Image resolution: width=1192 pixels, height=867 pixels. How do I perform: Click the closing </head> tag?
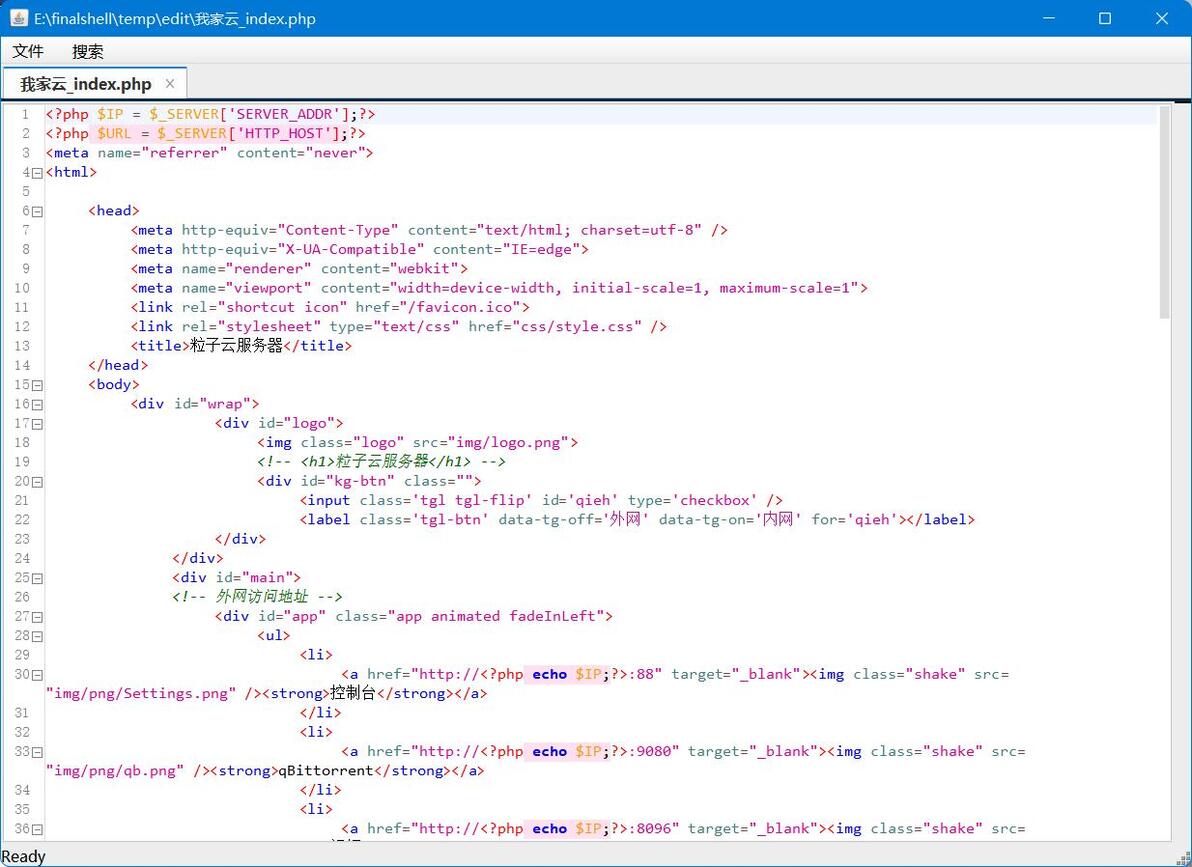(118, 365)
